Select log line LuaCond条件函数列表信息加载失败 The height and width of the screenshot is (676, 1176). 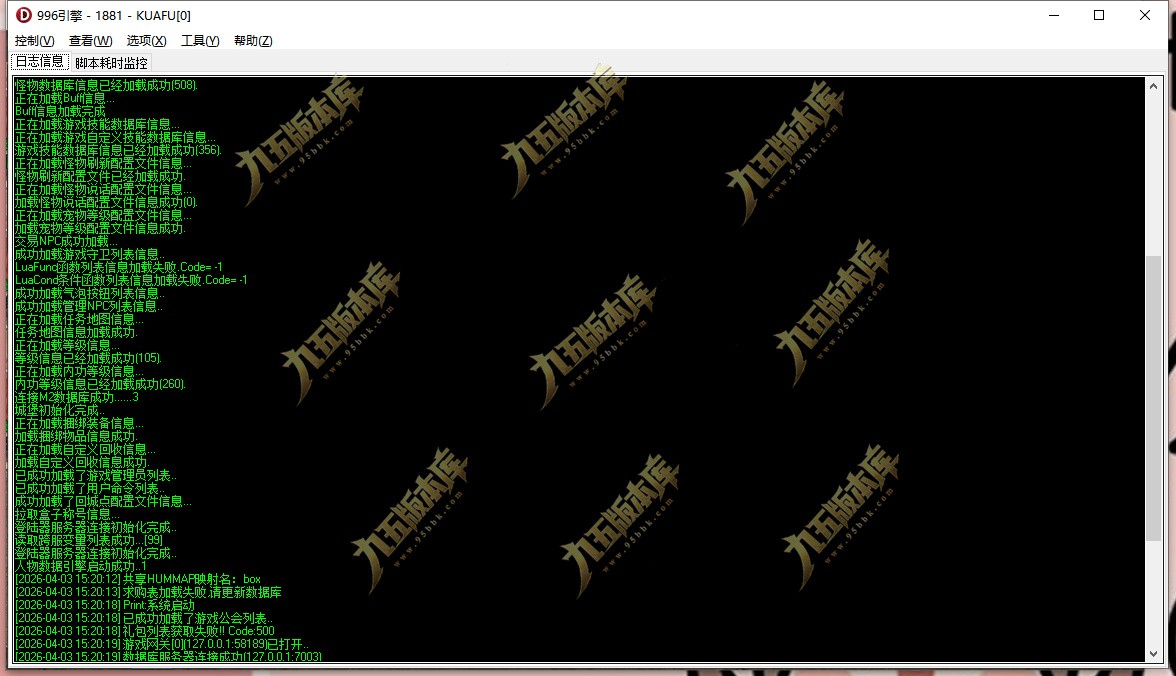130,280
